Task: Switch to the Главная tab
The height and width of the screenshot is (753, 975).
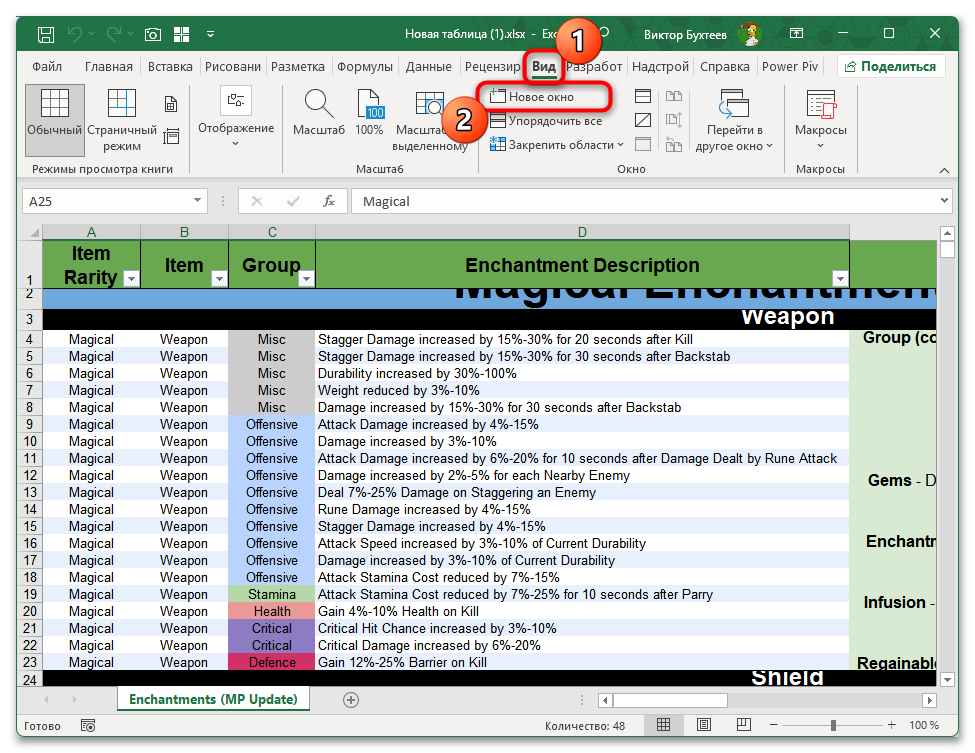Action: point(109,67)
